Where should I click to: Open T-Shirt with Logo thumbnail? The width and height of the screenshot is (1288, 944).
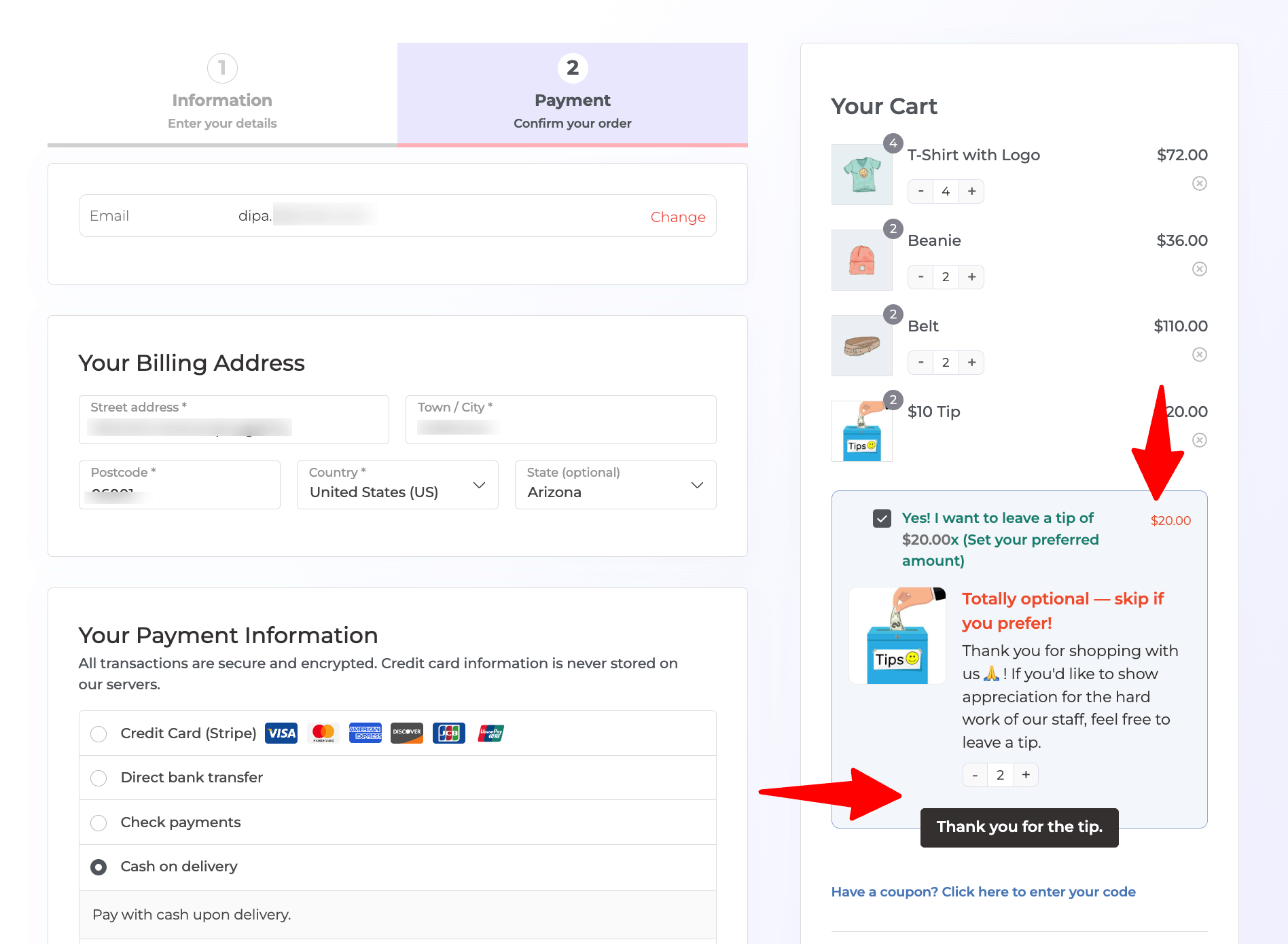pyautogui.click(x=862, y=175)
